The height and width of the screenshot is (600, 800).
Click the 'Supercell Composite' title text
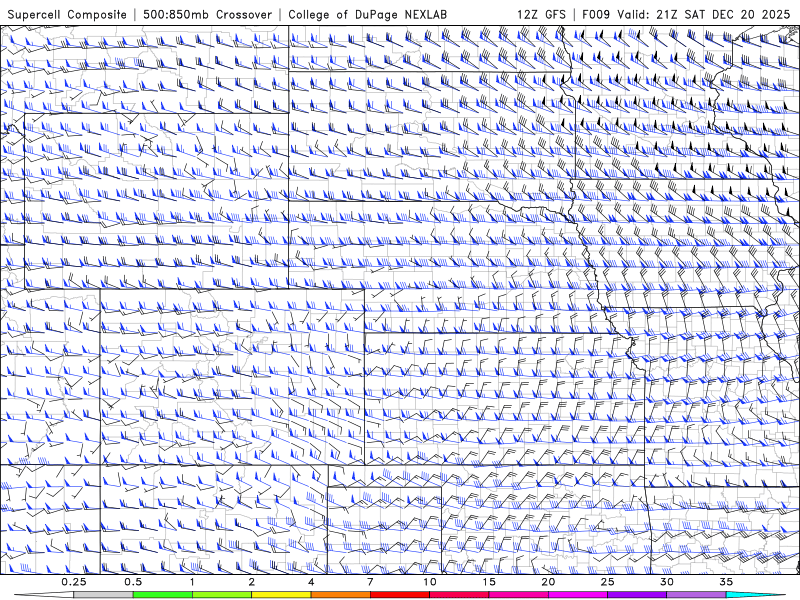[67, 14]
